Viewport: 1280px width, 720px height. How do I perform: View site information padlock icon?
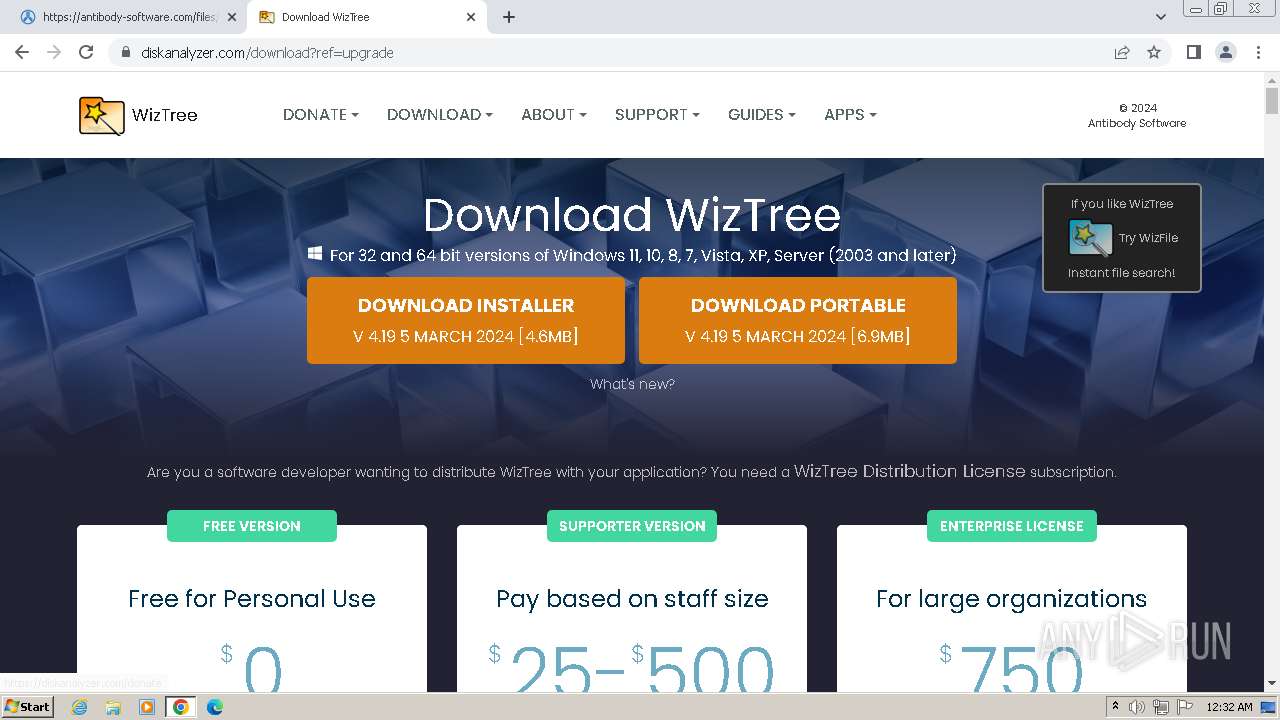[126, 52]
